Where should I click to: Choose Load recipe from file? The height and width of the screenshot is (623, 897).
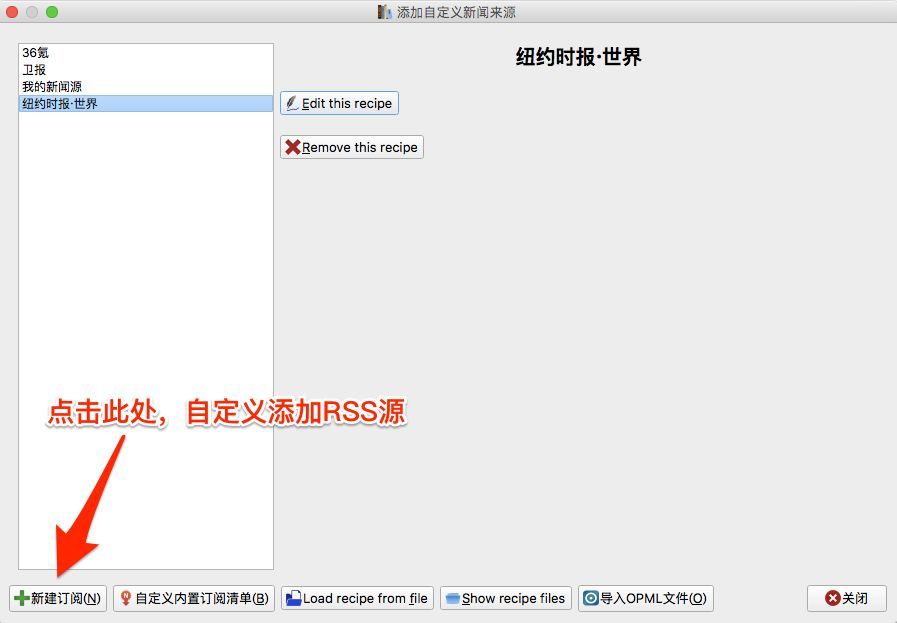coord(357,598)
